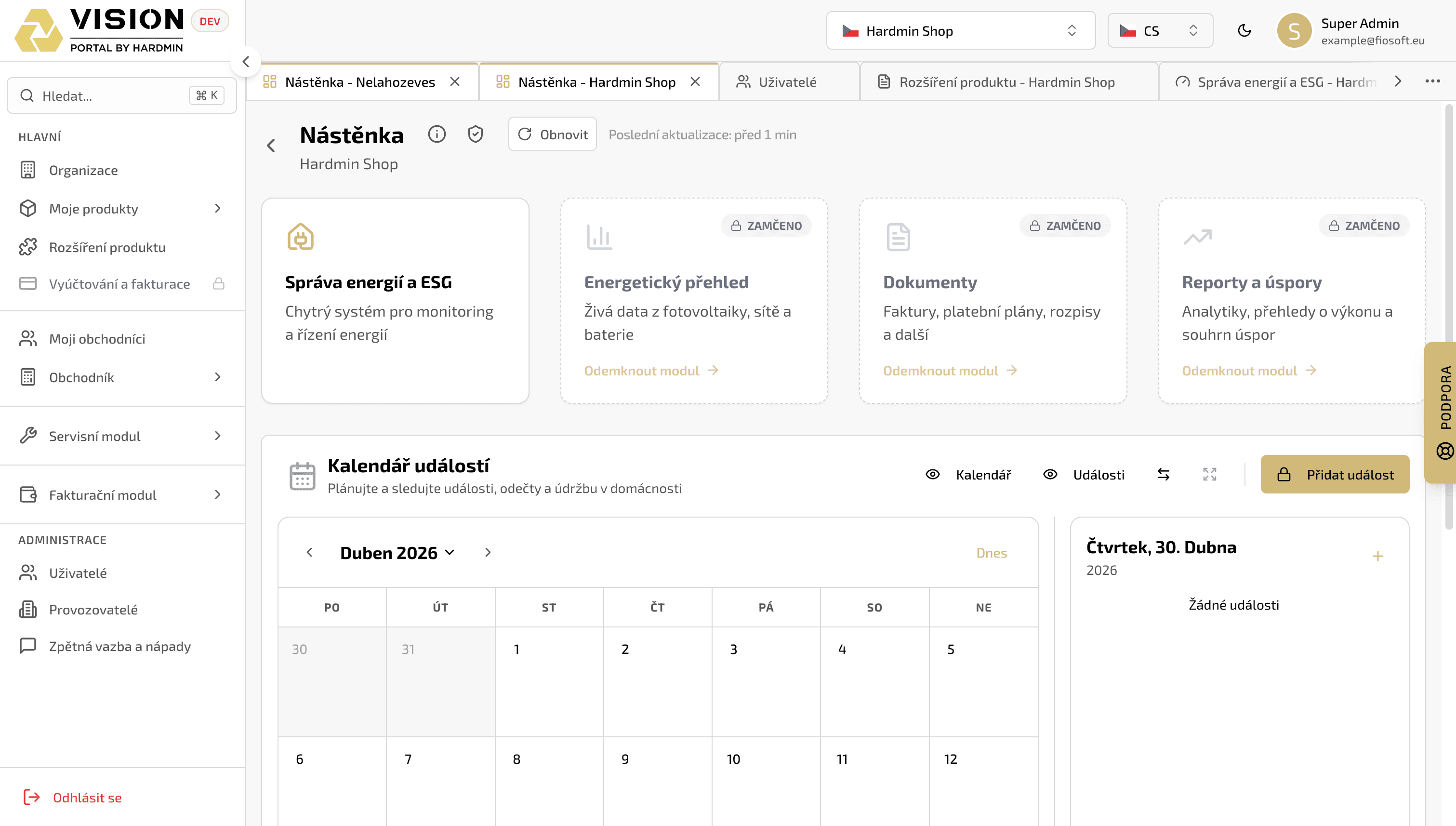Click the Energetický přehled chart icon
1456x826 pixels.
[x=599, y=237]
